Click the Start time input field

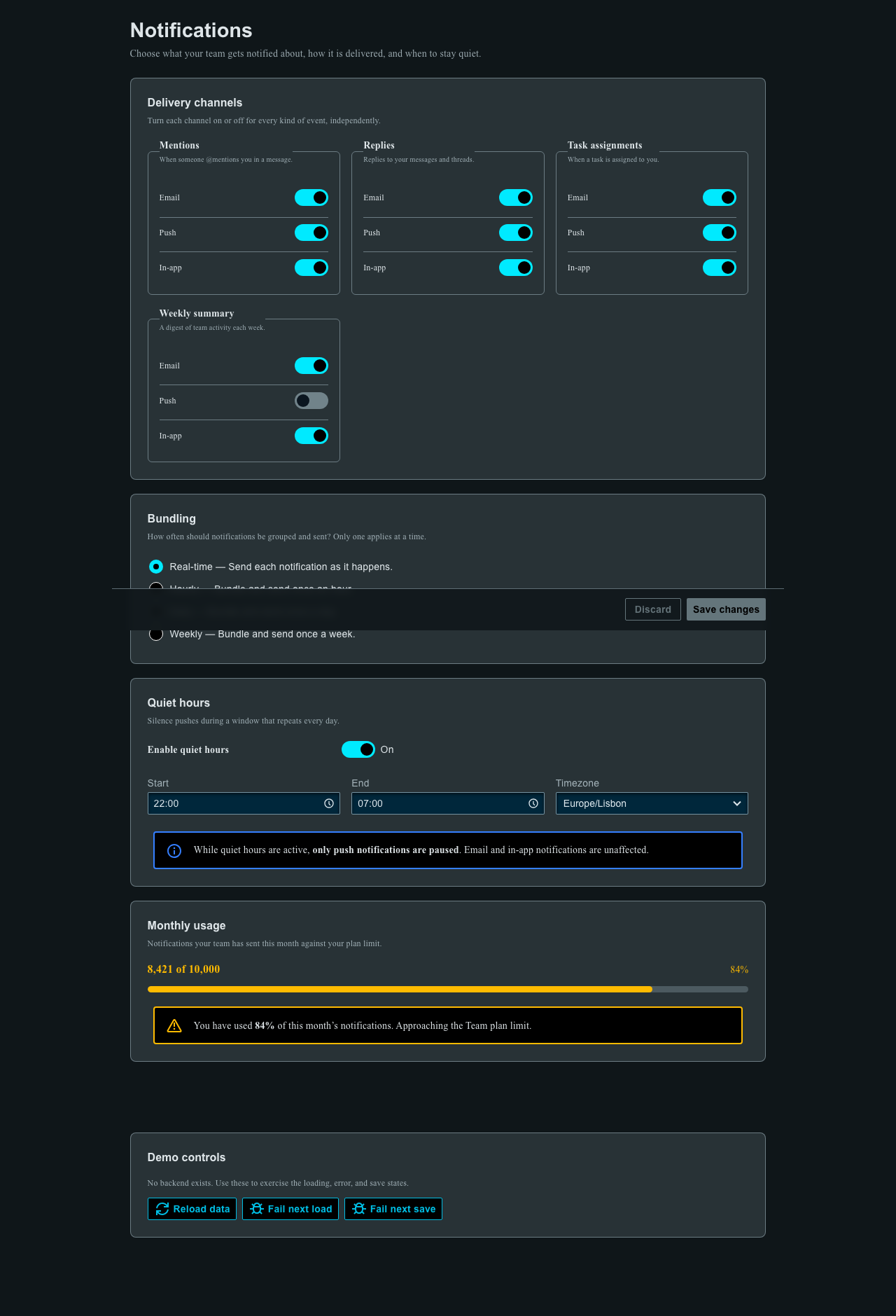click(244, 803)
